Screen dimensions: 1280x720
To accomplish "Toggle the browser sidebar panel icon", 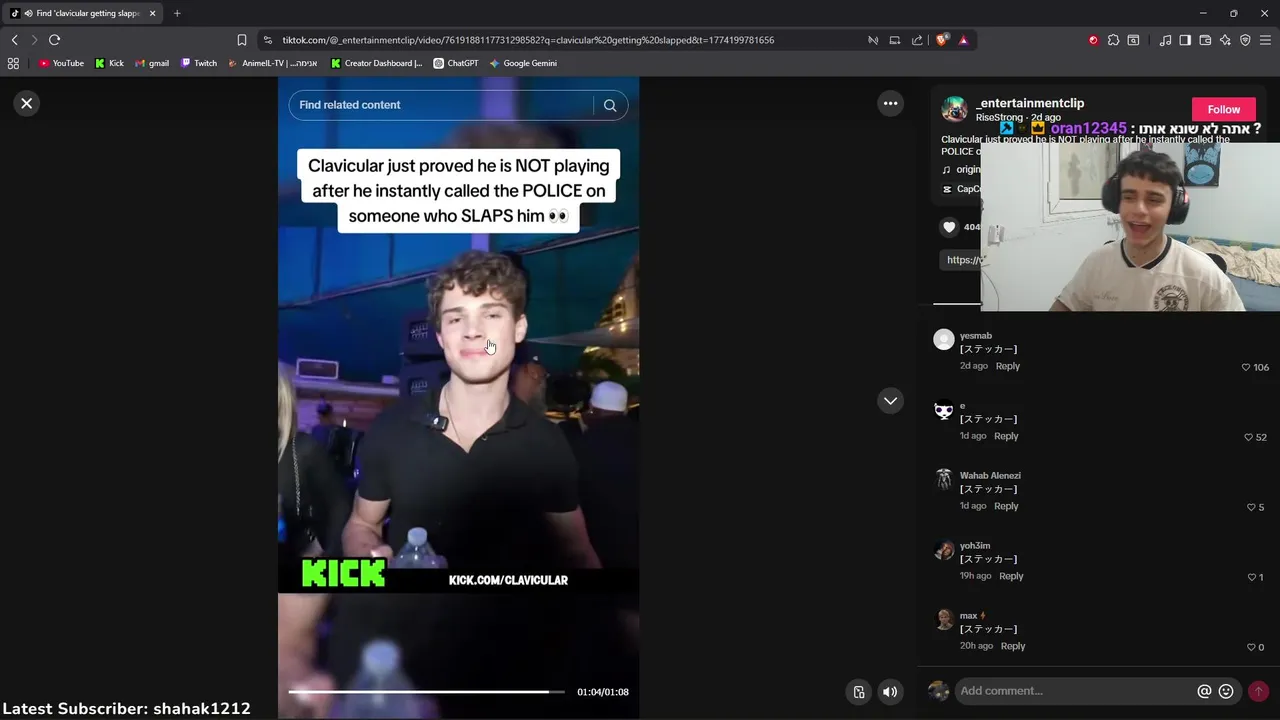I will click(1185, 40).
